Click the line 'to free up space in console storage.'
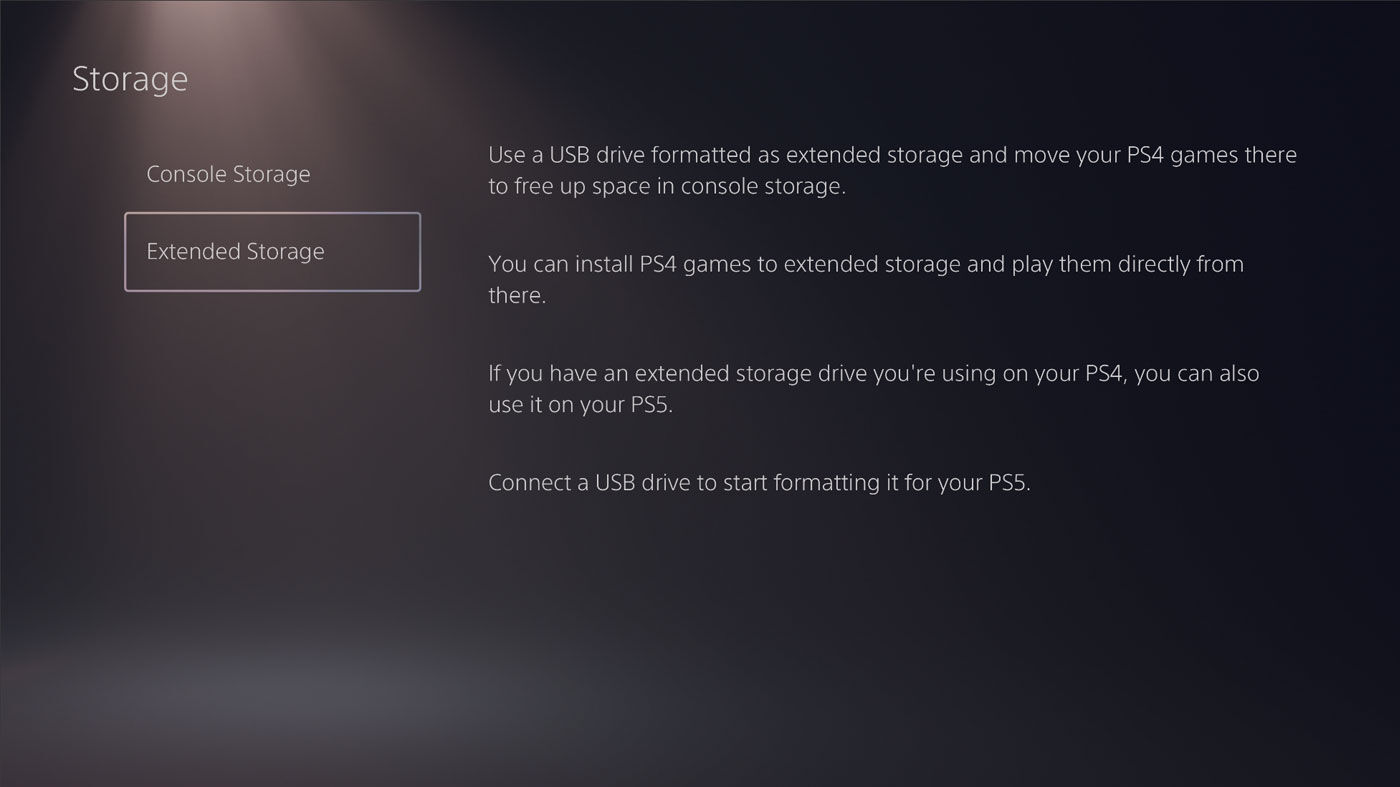Screen dimensions: 1400x787 coord(667,187)
